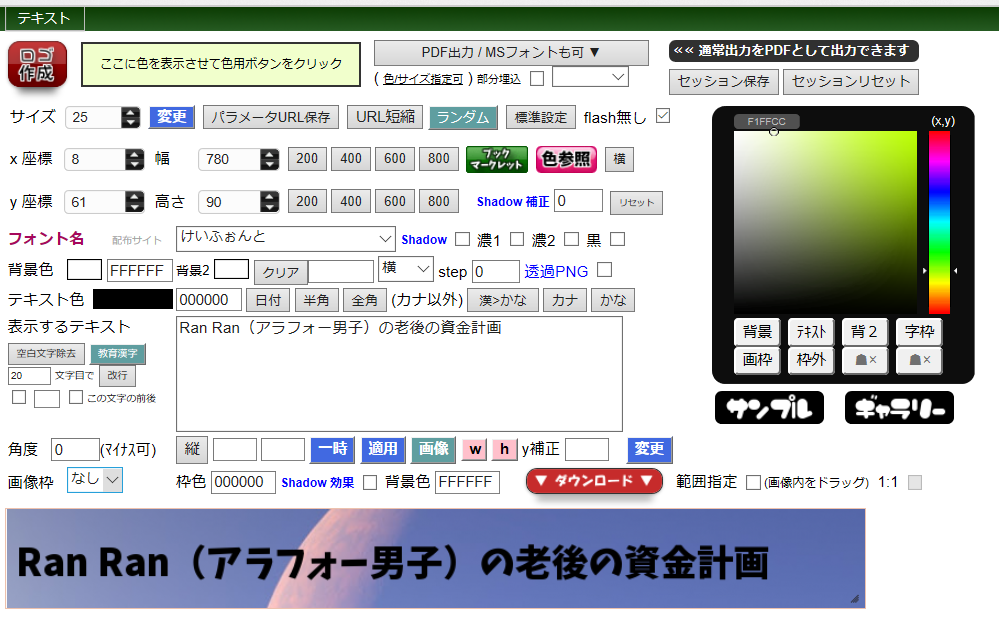Click the セッション保存 button

[x=724, y=82]
